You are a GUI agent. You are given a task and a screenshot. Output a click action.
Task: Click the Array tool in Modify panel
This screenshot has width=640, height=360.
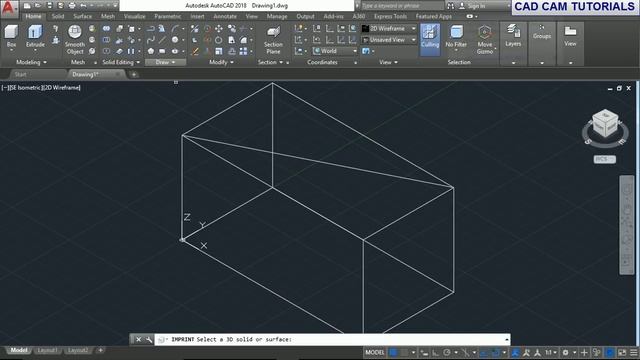click(x=243, y=51)
